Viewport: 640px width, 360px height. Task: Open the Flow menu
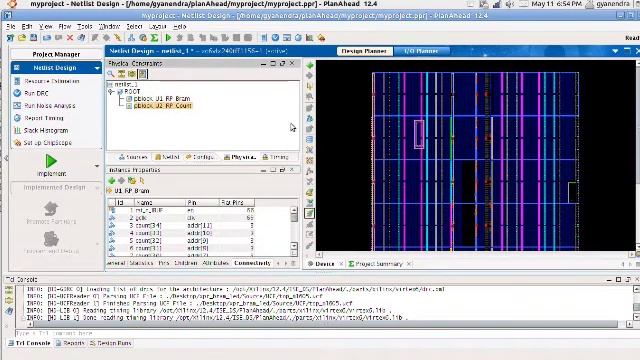64,26
